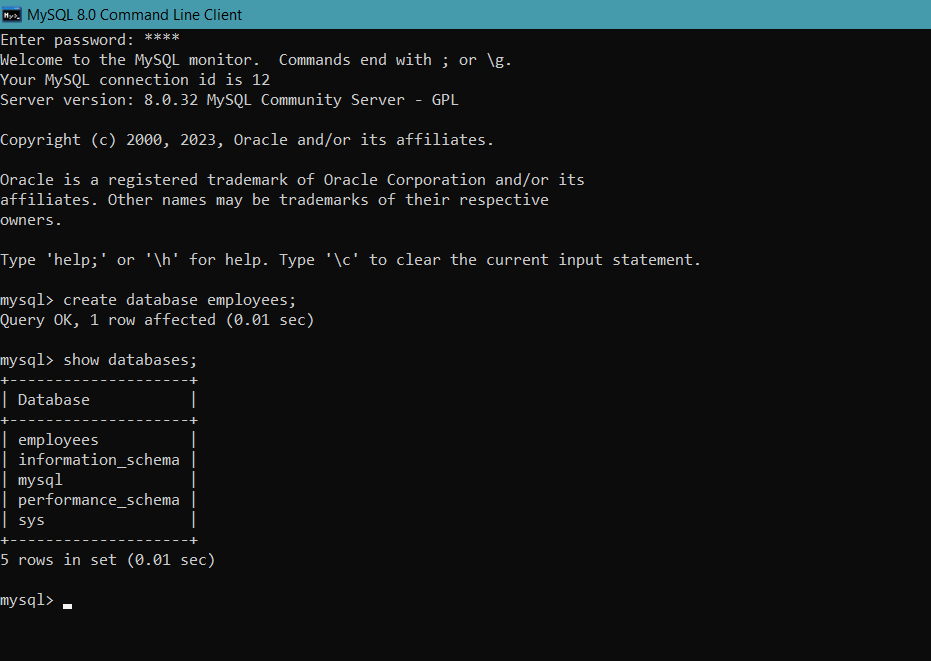The image size is (931, 661).
Task: Click the MySQL icon in title bar
Action: pyautogui.click(x=11, y=14)
